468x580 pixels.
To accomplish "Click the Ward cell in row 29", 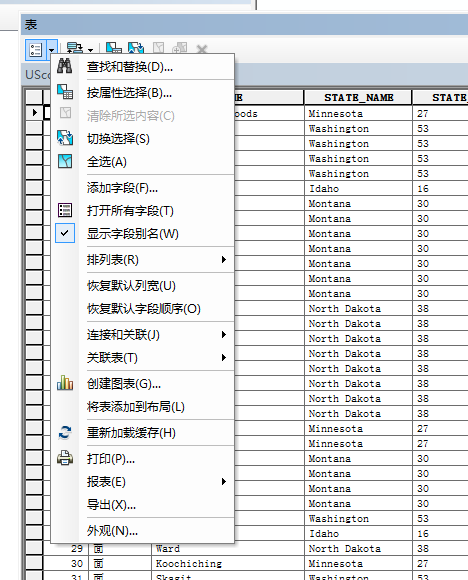I will click(228, 549).
